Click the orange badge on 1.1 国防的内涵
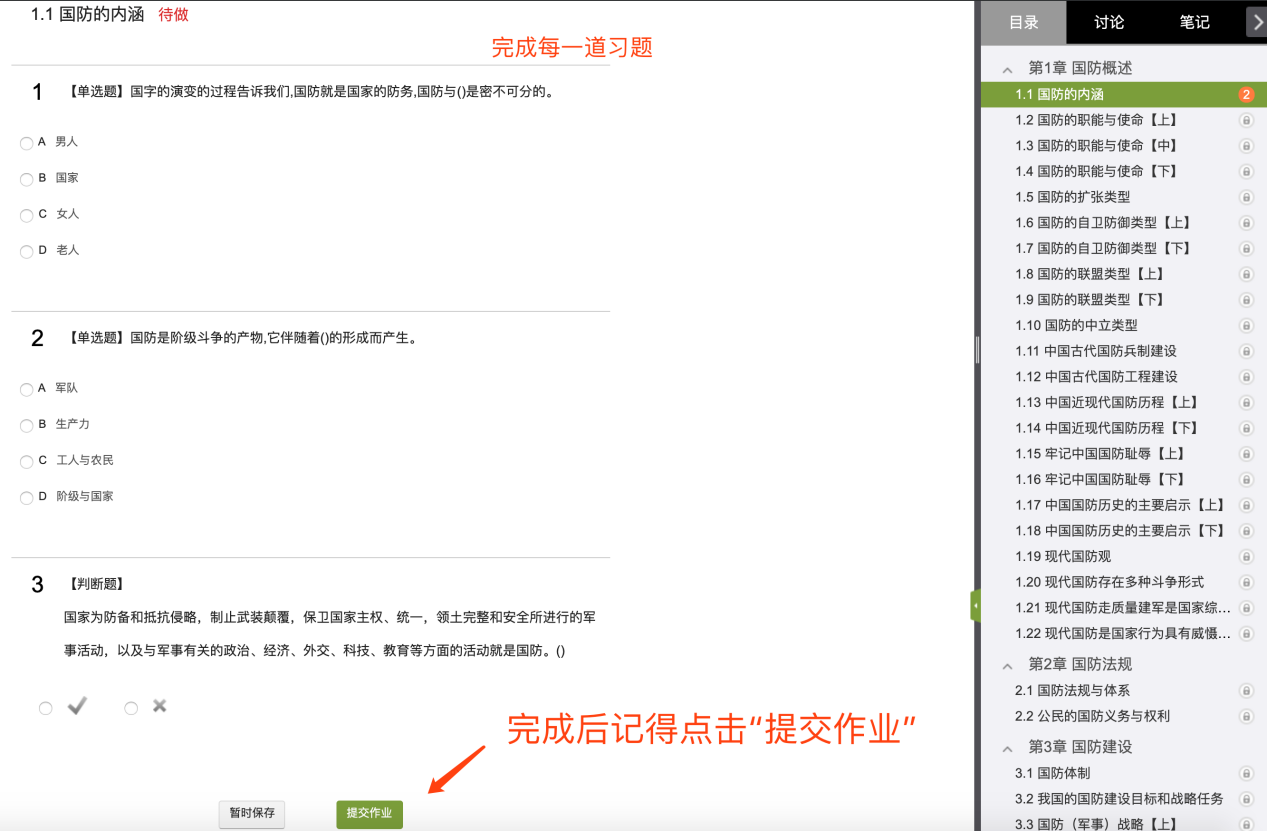1267x831 pixels. [1246, 95]
